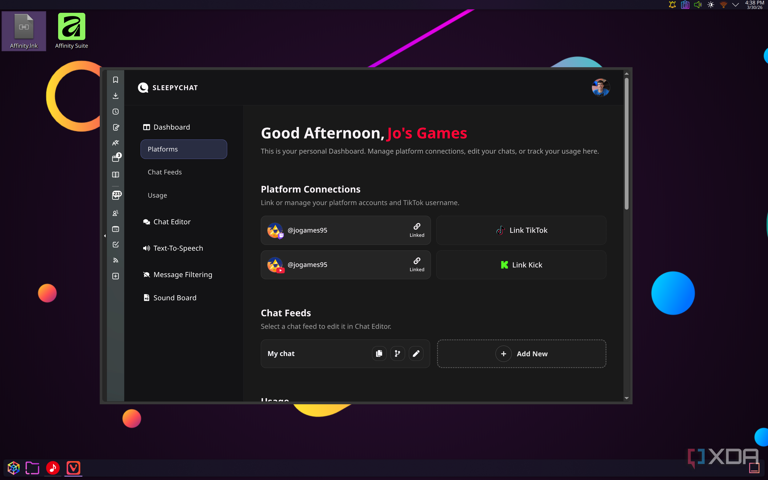The image size is (768, 480).
Task: Open the Affinity.lnk desktop shortcut
Action: coord(24,31)
